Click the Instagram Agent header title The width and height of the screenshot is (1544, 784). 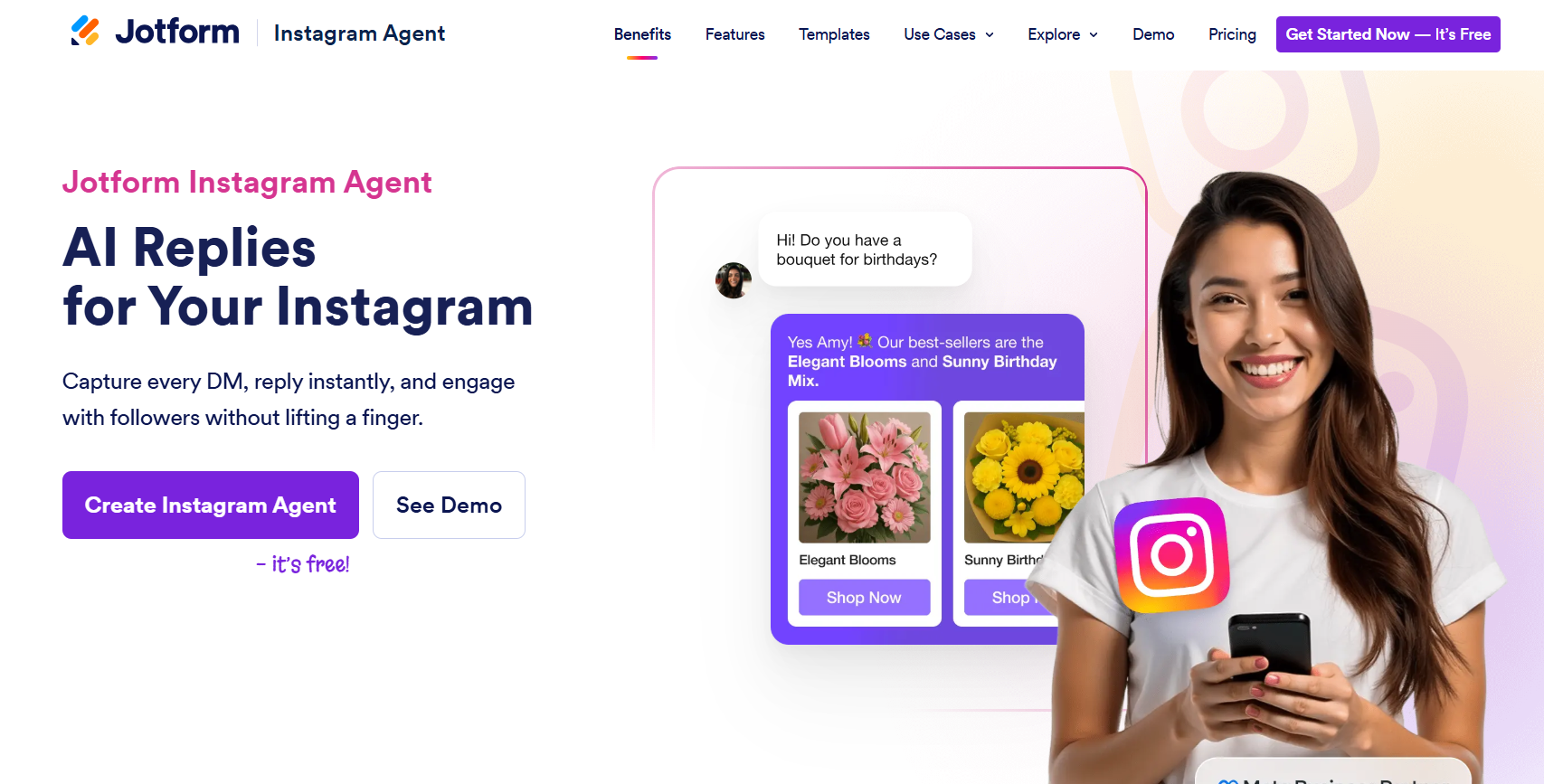click(x=359, y=33)
